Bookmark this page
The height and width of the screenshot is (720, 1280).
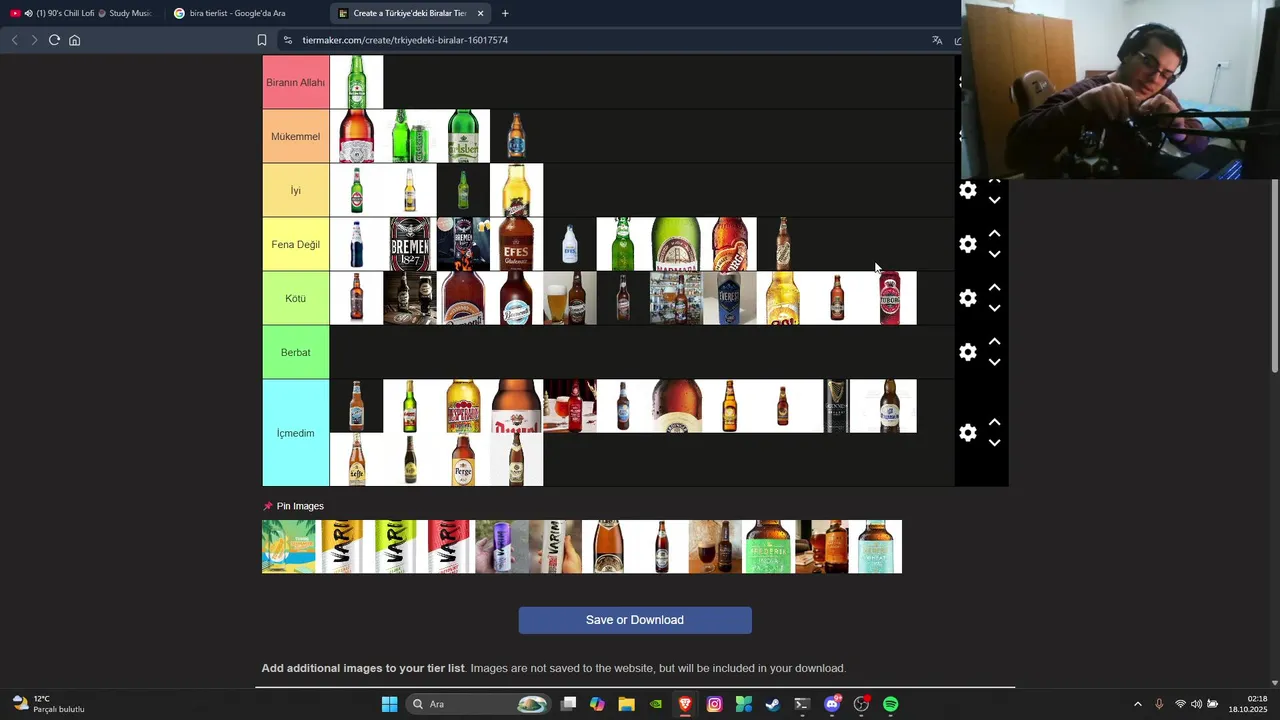click(262, 40)
